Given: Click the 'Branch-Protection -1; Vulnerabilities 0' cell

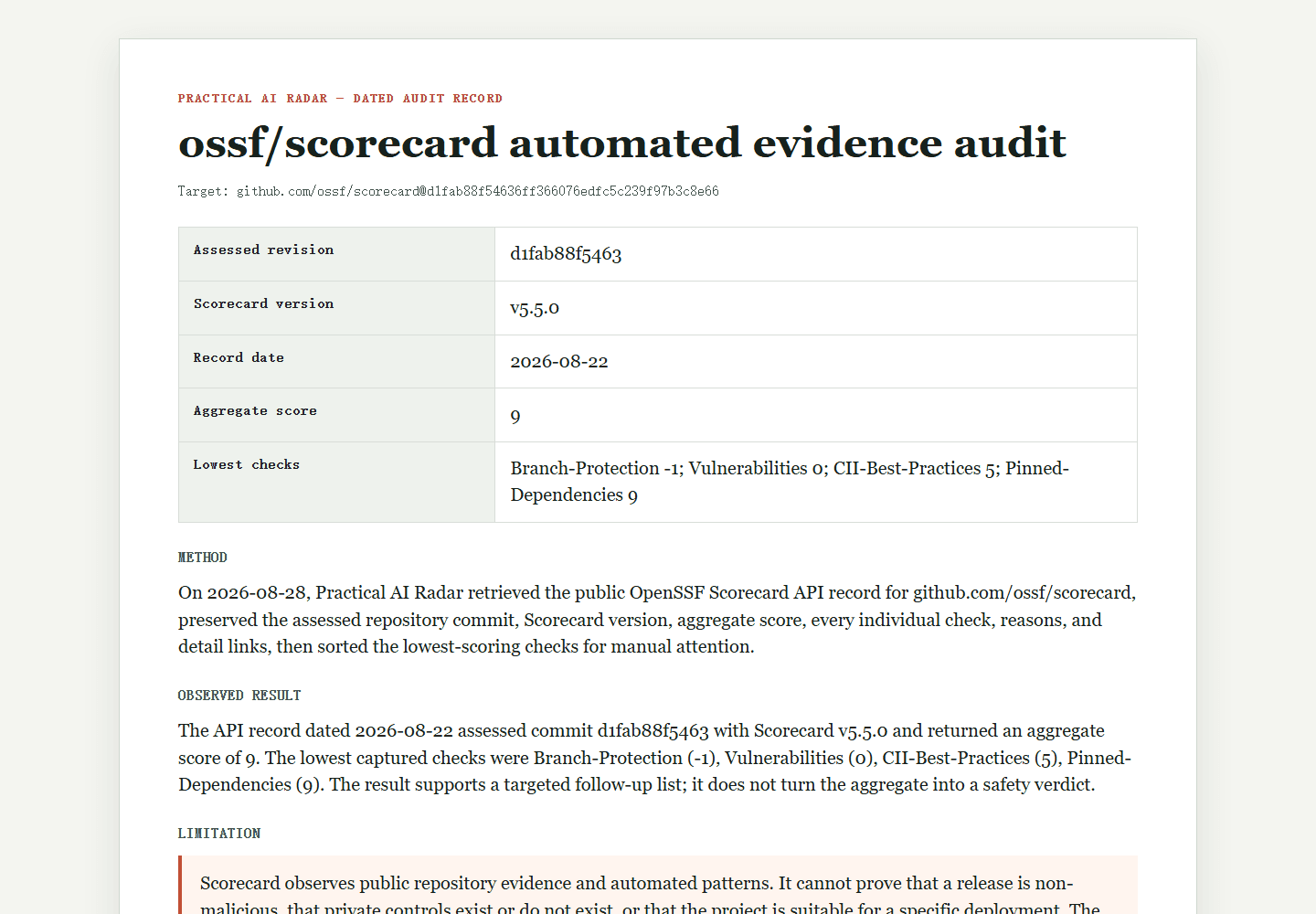Looking at the screenshot, I should (x=816, y=483).
